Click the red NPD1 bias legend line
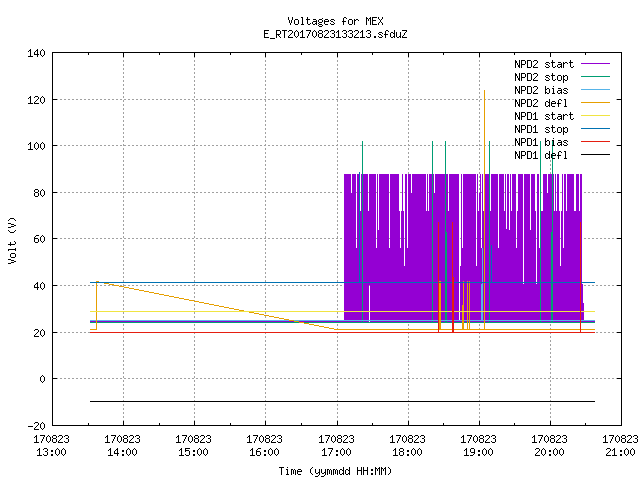Image resolution: width=640 pixels, height=480 pixels. point(596,142)
